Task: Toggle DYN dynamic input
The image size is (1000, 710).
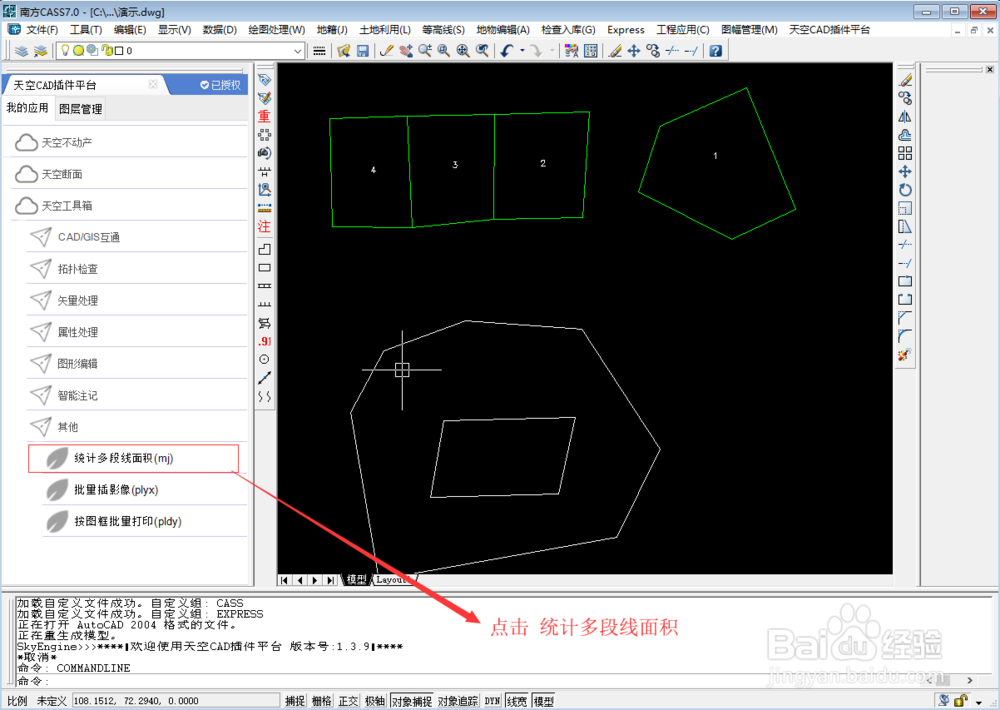Action: click(x=492, y=701)
